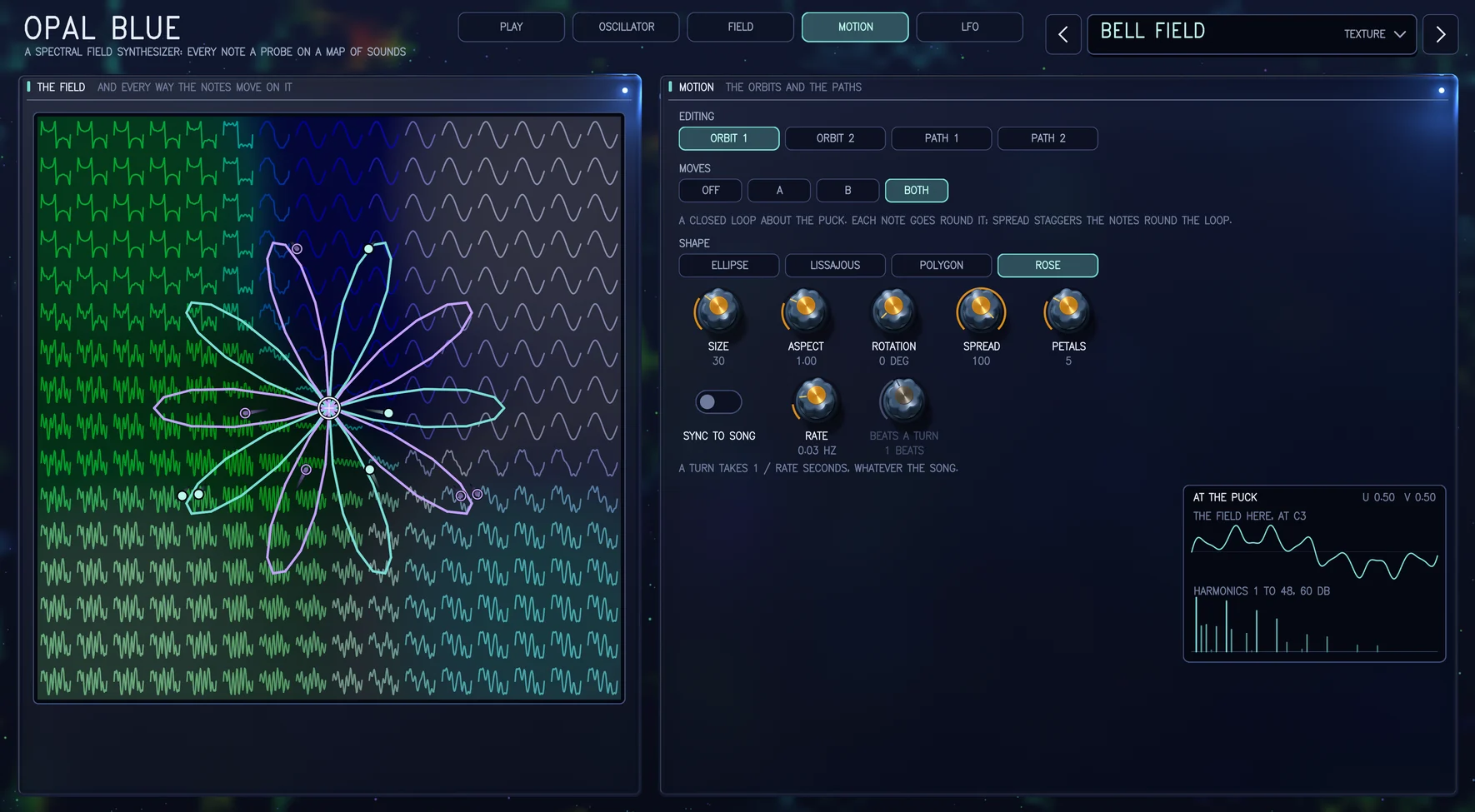The height and width of the screenshot is (812, 1475).
Task: Switch to the LFO tab
Action: point(969,27)
